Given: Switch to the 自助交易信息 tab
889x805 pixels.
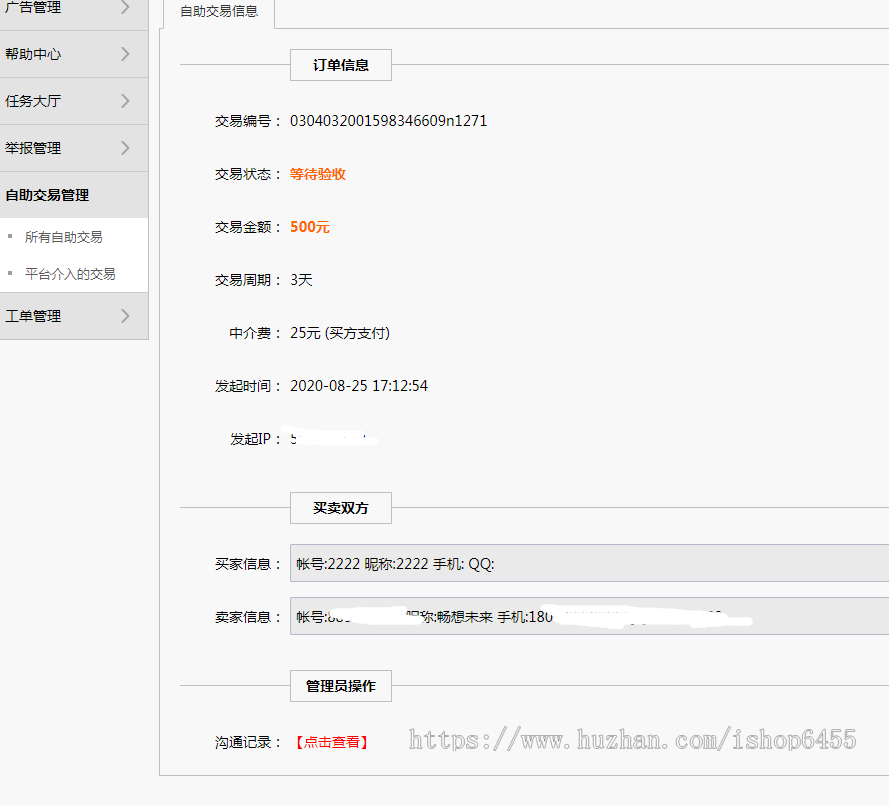Looking at the screenshot, I should (218, 14).
